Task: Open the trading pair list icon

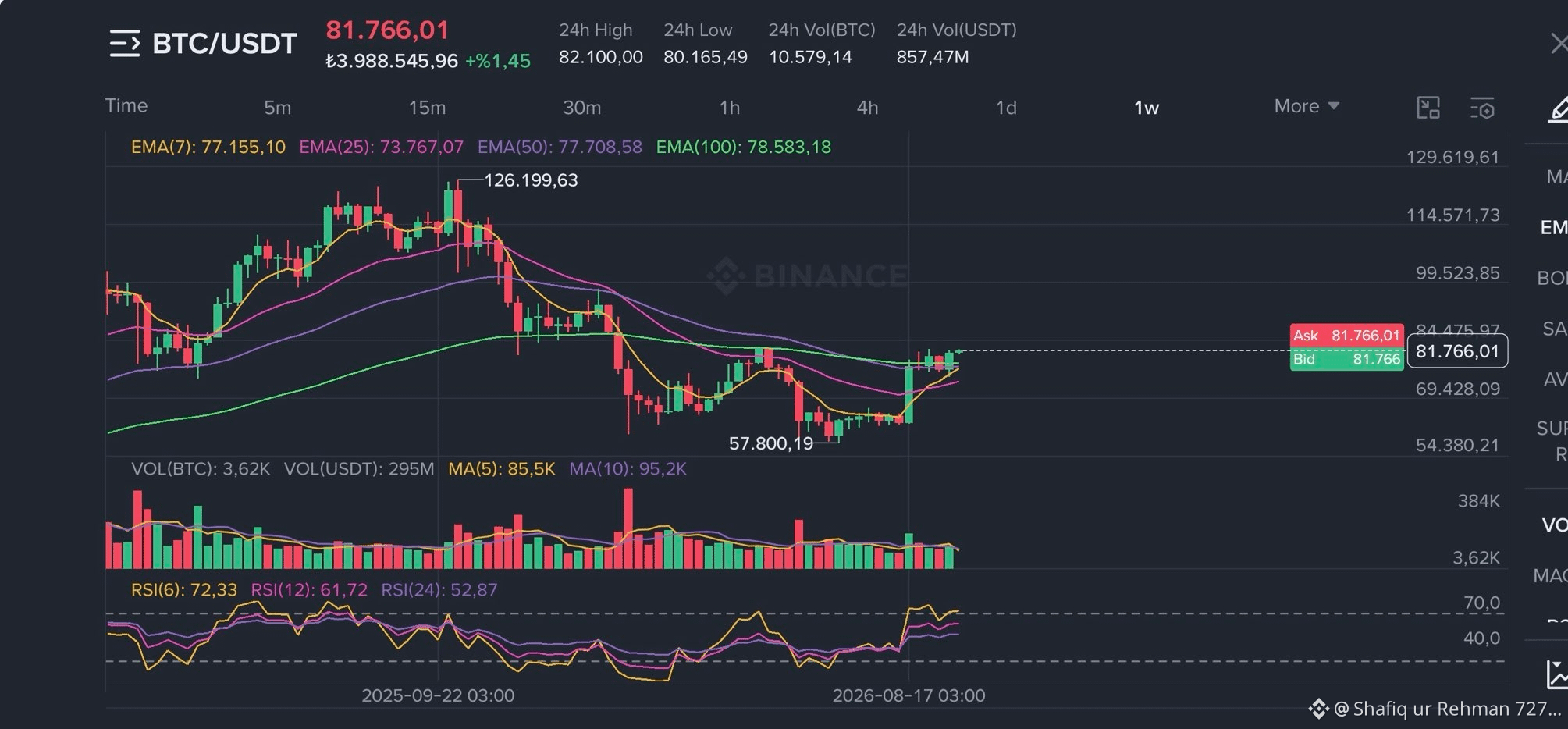Action: pos(125,43)
